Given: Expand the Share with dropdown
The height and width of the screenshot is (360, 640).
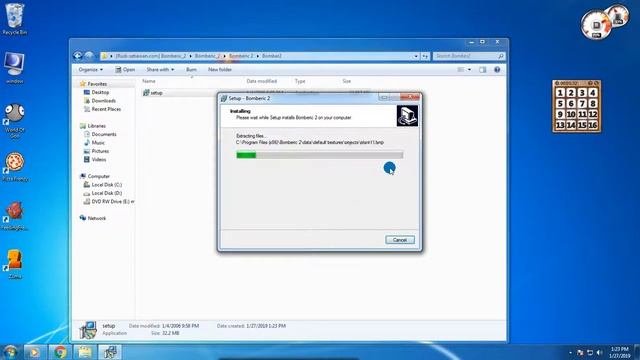Looking at the screenshot, I should pos(160,70).
